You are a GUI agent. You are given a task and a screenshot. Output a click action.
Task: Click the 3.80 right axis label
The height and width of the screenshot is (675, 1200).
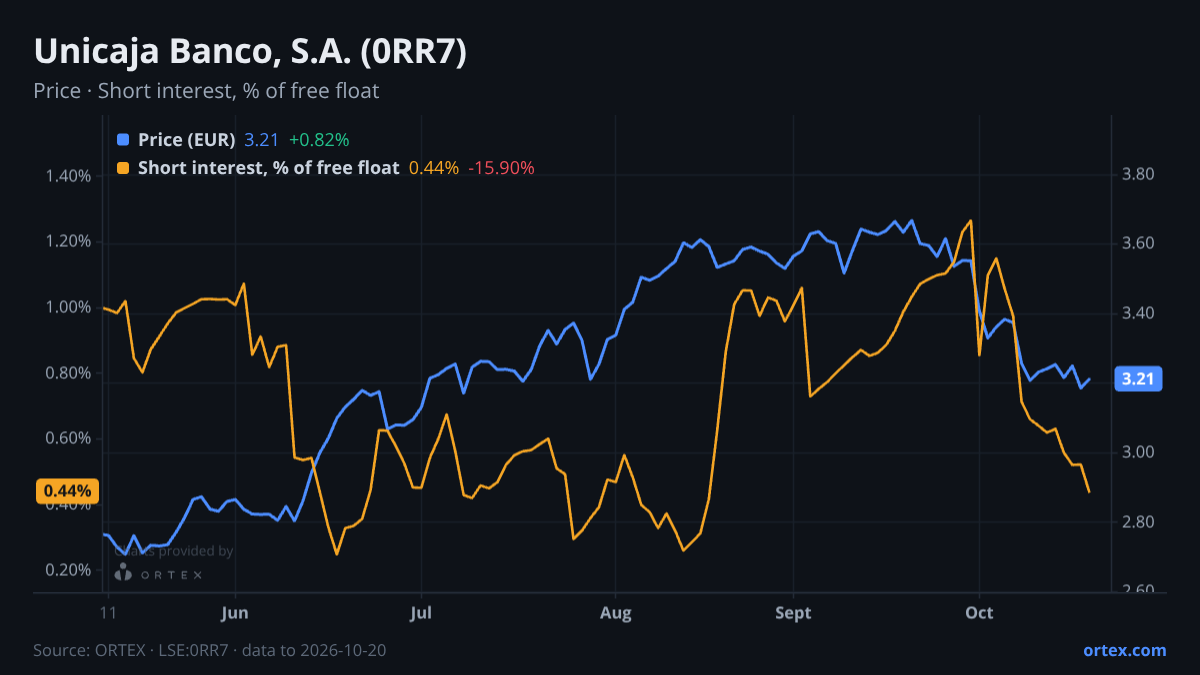pos(1139,175)
